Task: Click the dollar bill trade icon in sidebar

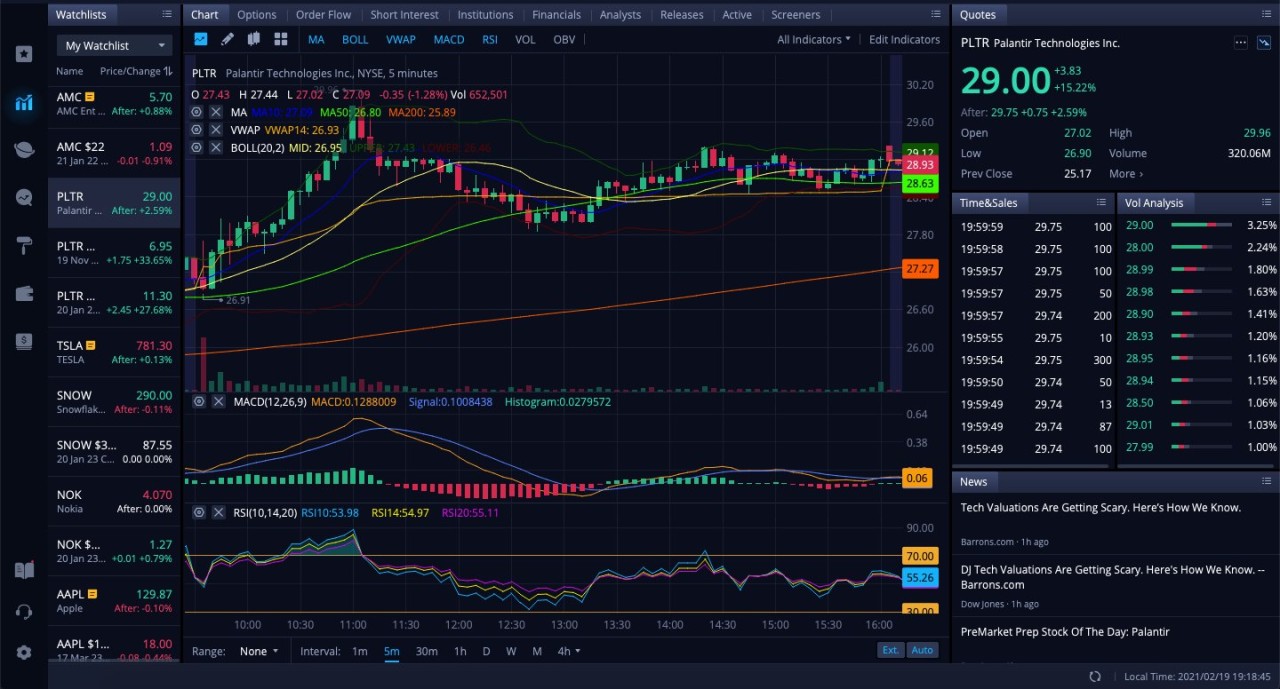Action: pos(24,341)
